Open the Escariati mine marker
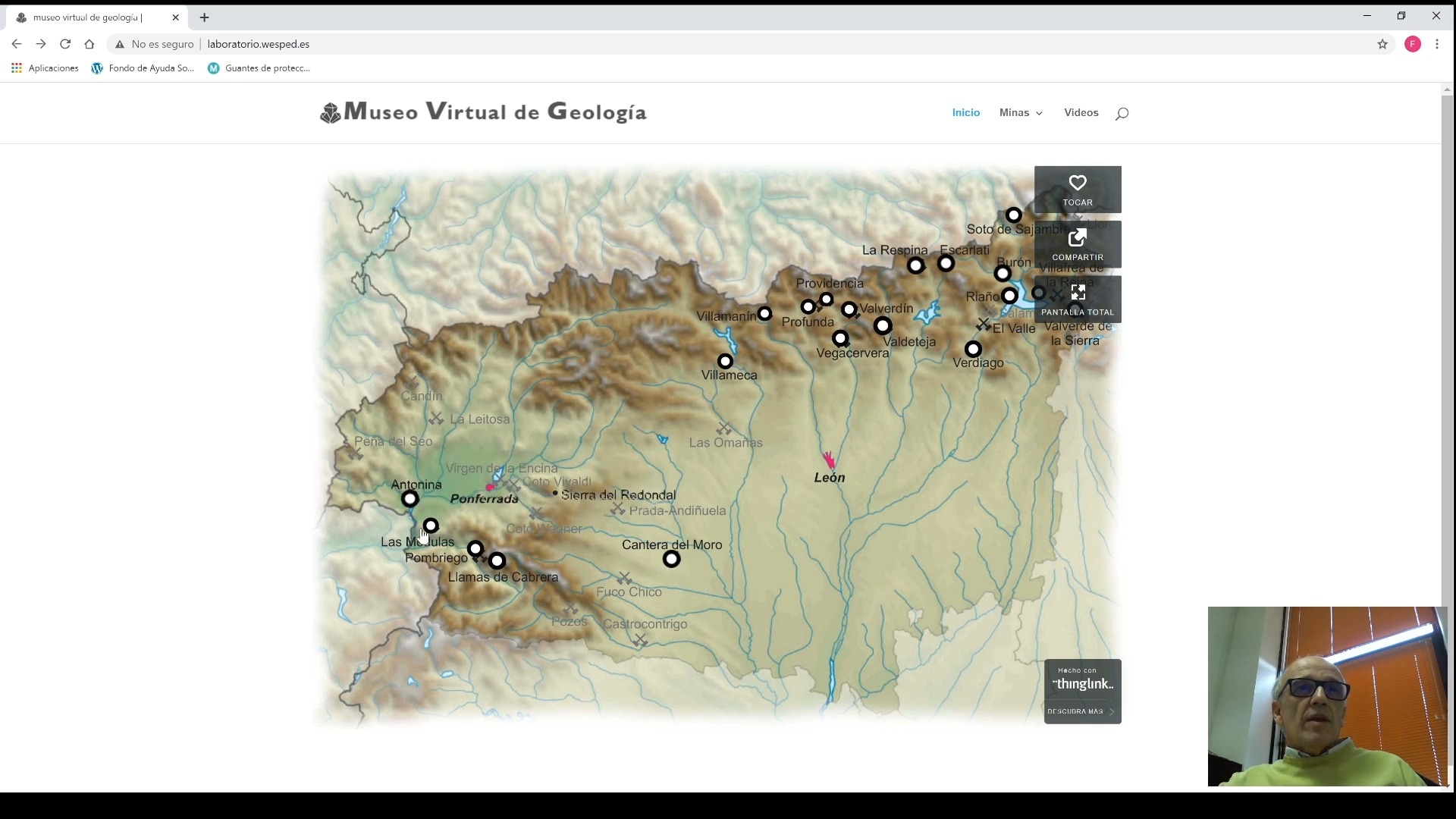The width and height of the screenshot is (1456, 819). tap(946, 264)
